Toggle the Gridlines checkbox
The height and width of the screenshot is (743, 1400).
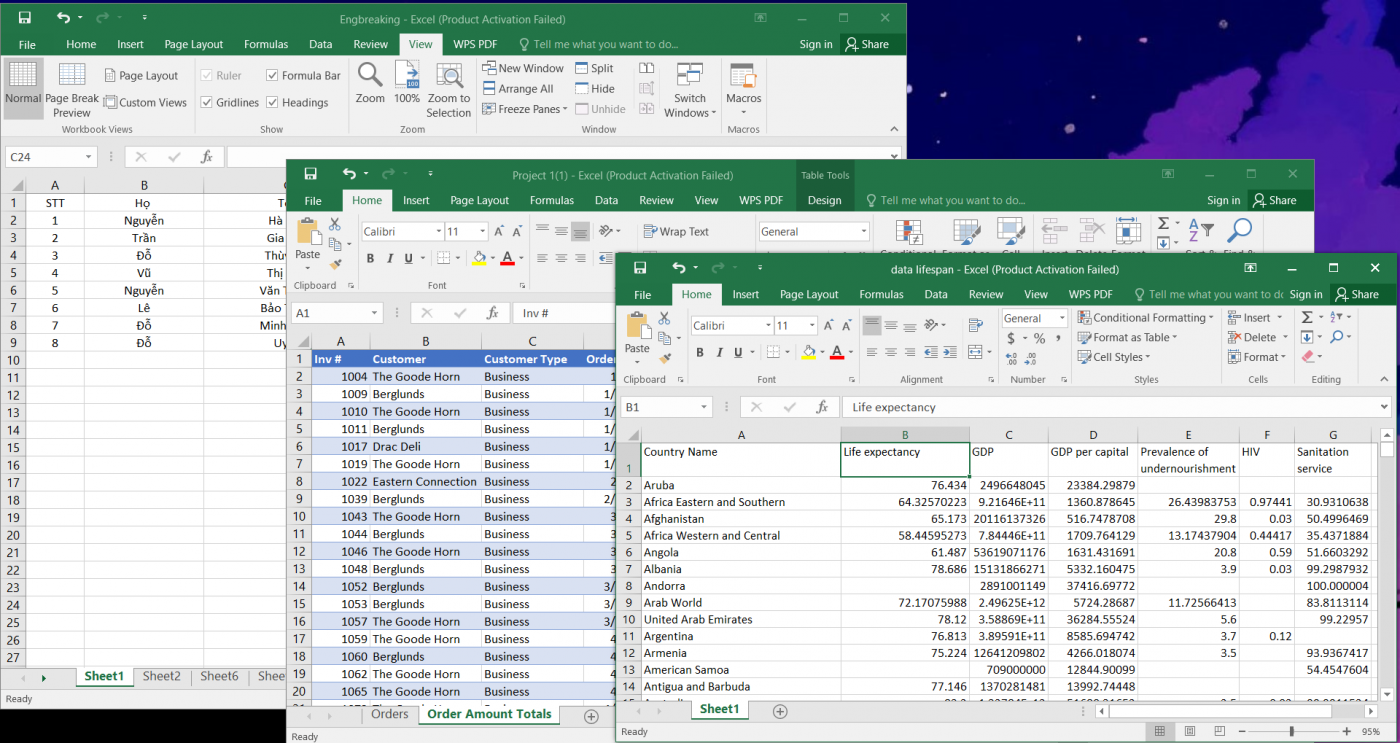pos(207,102)
